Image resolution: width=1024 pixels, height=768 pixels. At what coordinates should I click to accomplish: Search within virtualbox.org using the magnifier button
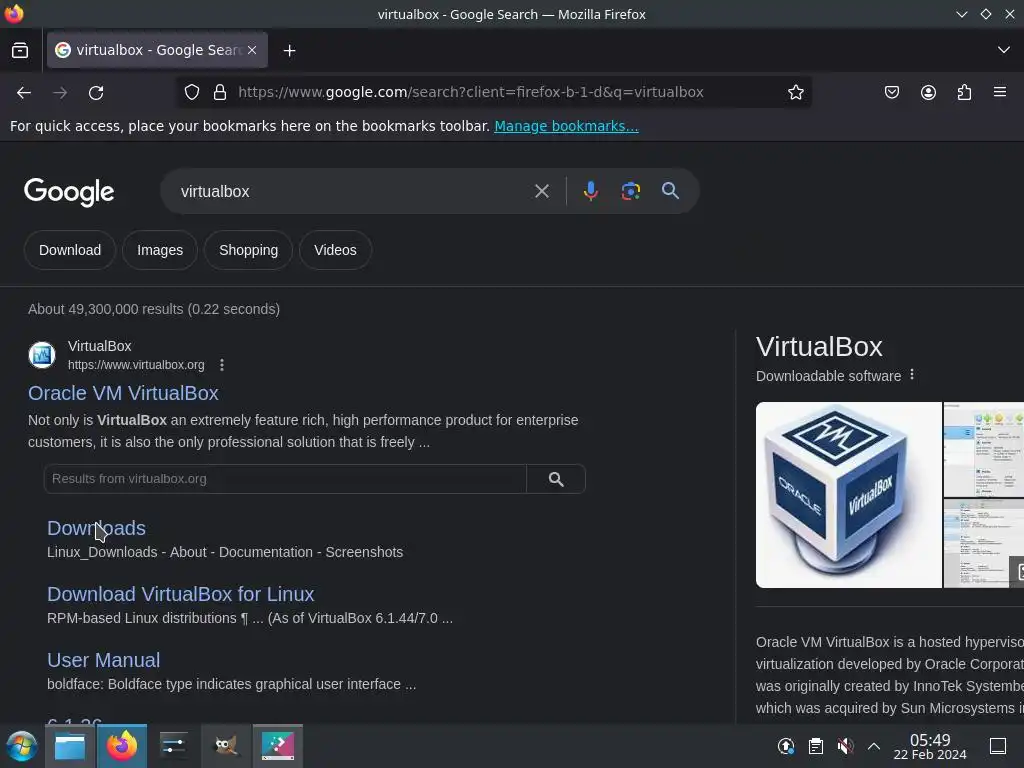(556, 479)
